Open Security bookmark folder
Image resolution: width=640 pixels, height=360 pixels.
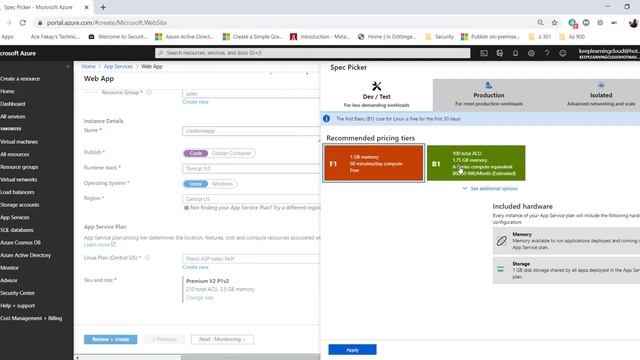[x=439, y=37]
